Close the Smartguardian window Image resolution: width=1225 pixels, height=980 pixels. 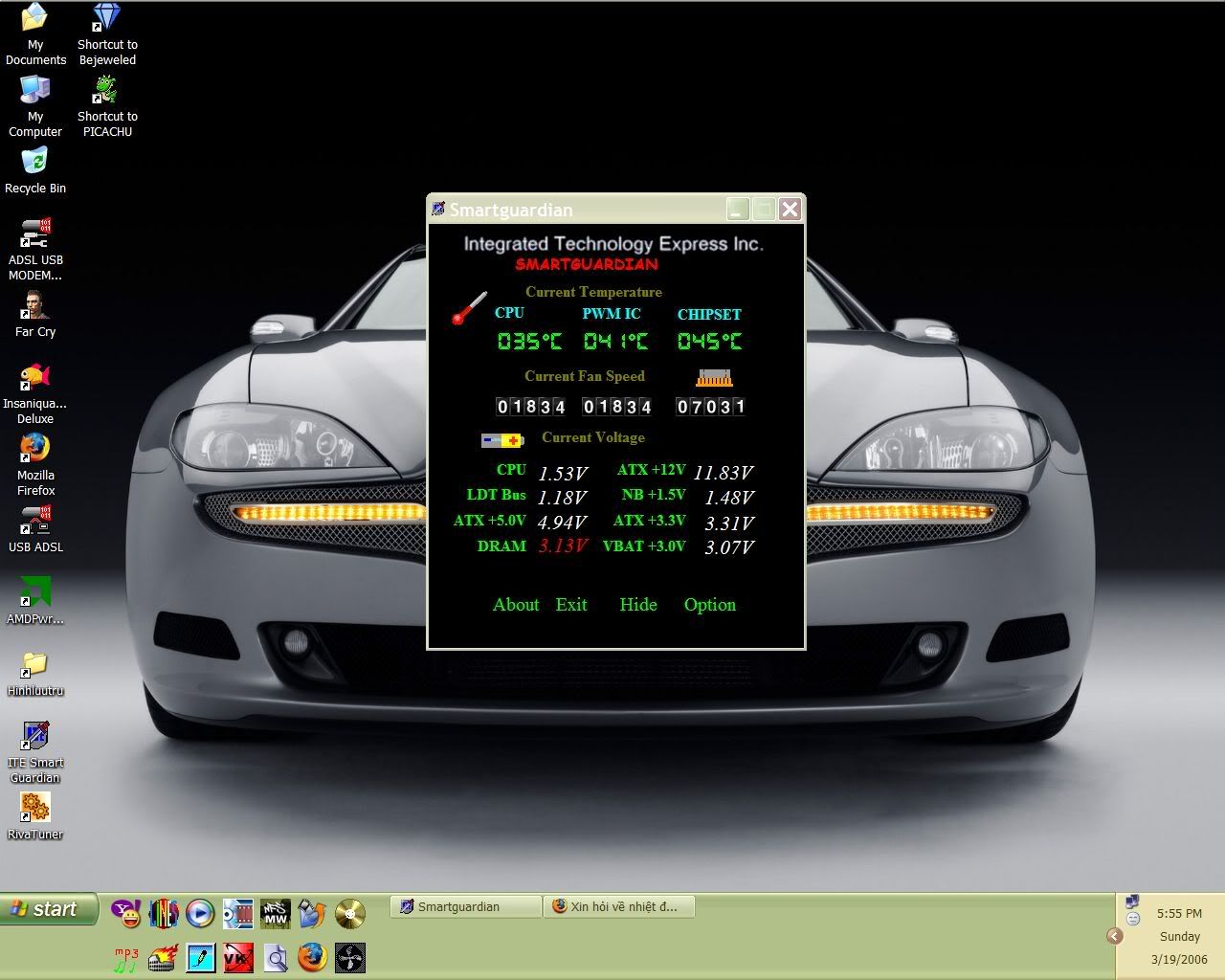(790, 210)
